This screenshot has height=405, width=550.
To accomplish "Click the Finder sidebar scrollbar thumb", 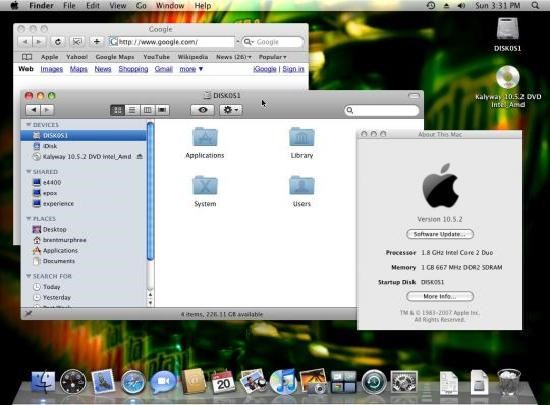I will tap(150, 191).
